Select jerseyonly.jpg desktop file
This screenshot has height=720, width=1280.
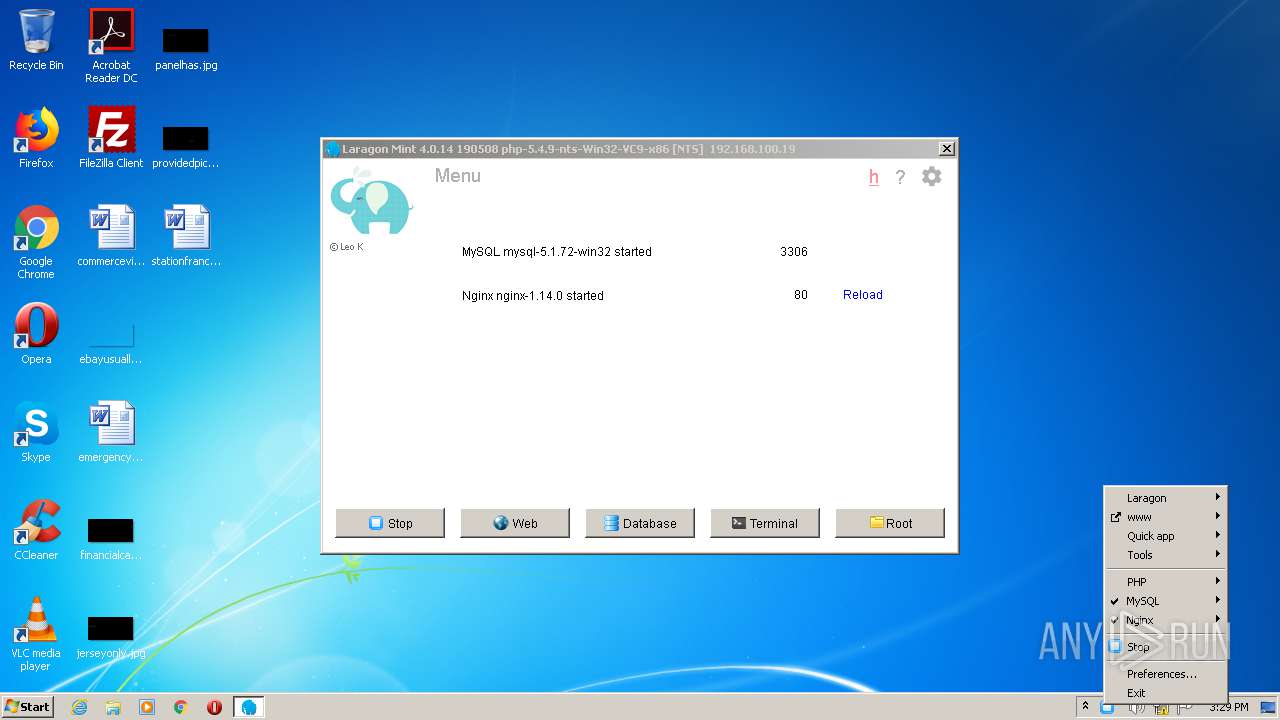(x=111, y=636)
